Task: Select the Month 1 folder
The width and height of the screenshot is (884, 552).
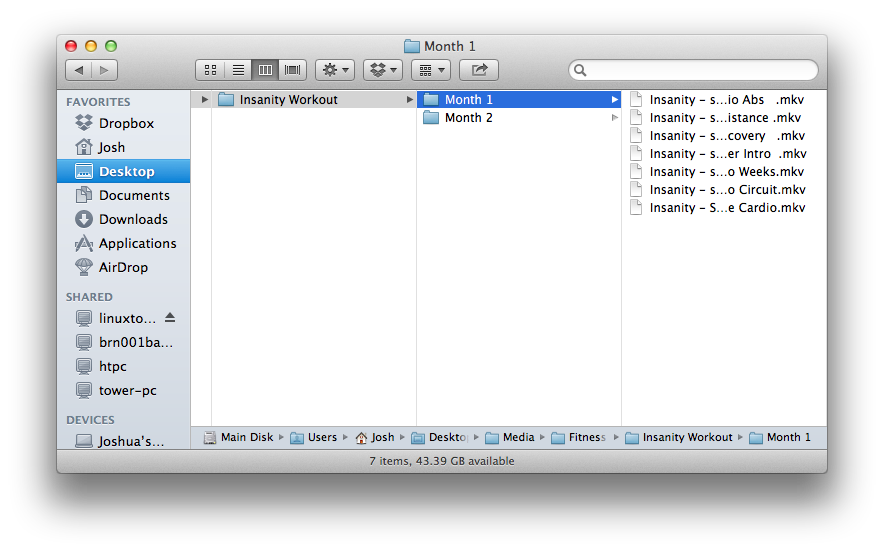Action: coord(519,100)
